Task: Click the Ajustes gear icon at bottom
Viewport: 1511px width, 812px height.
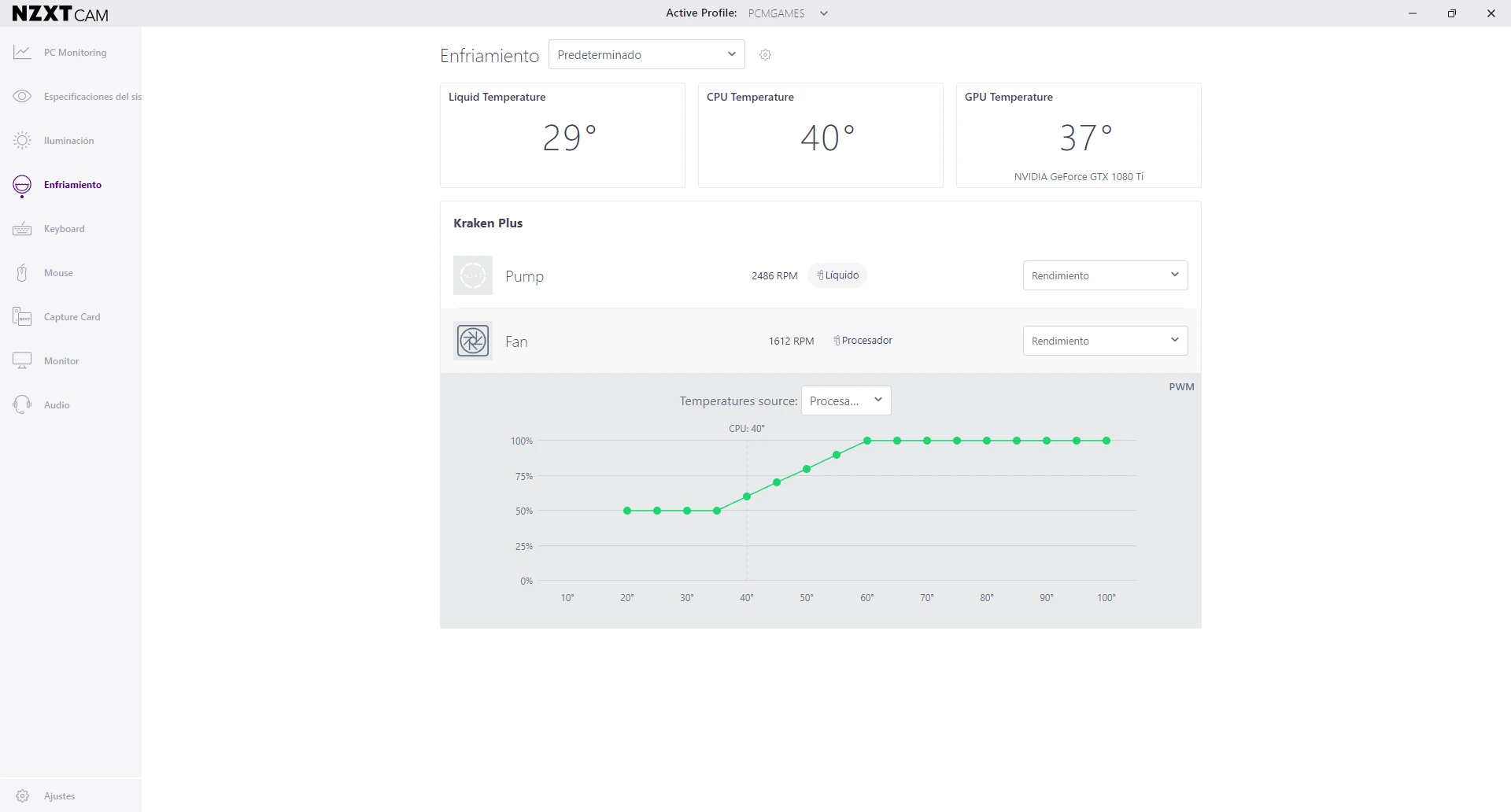Action: point(22,796)
